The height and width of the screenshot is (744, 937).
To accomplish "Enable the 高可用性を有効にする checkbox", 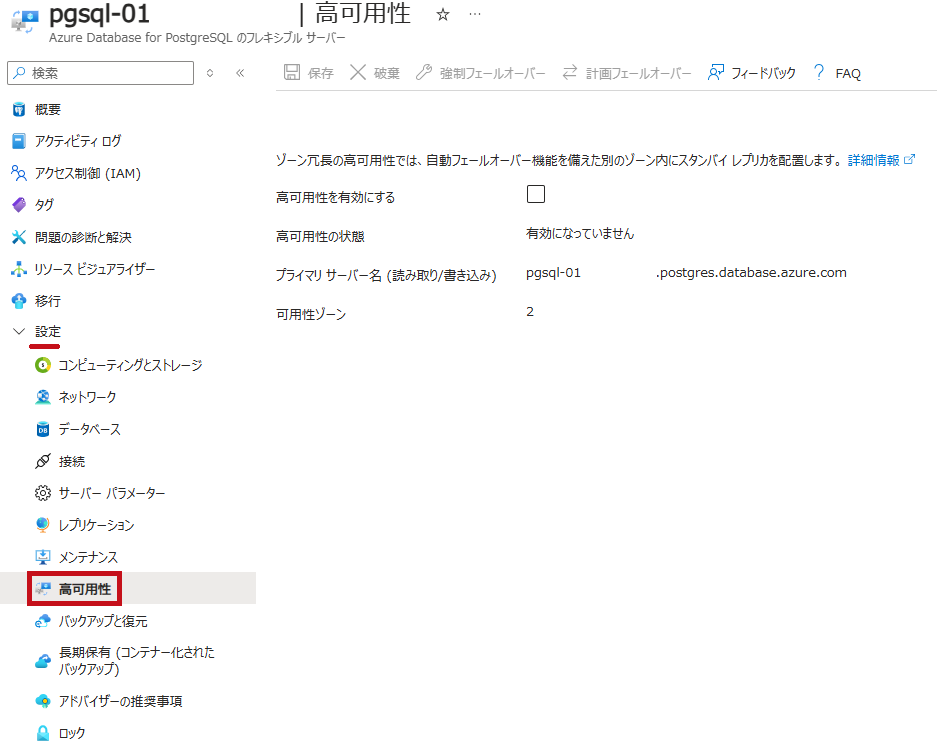I will point(535,194).
